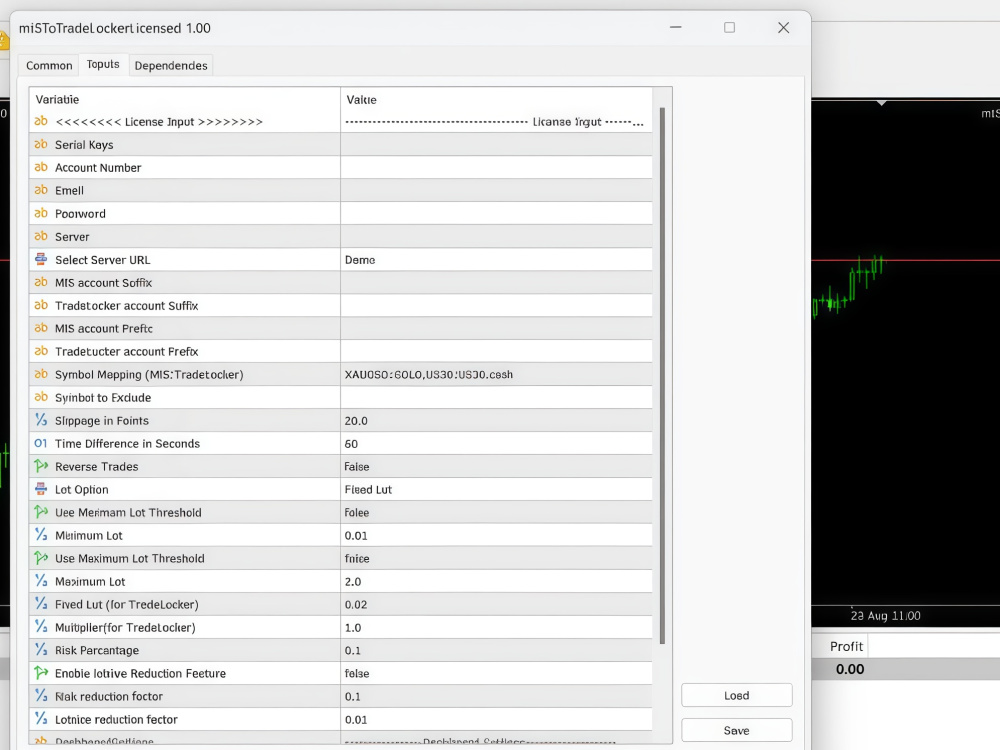Click the string icon beside MIS account Preftc
The image size is (1000, 750).
[x=41, y=328]
